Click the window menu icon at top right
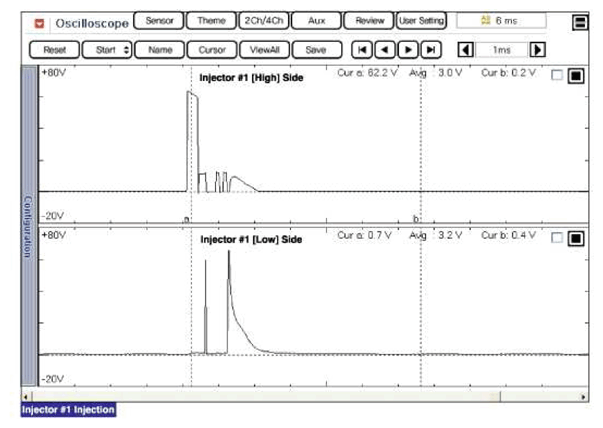The height and width of the screenshot is (428, 603). pyautogui.click(x=579, y=22)
